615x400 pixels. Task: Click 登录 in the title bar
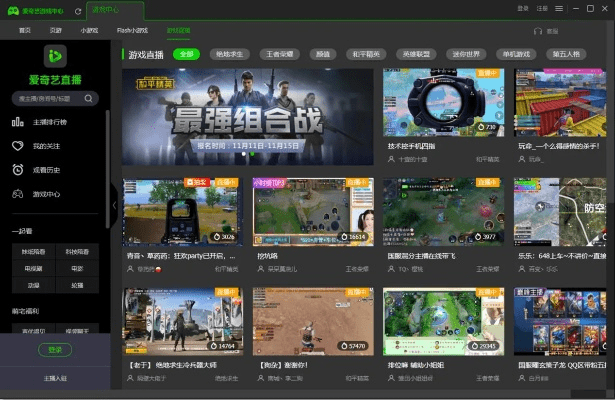522,9
